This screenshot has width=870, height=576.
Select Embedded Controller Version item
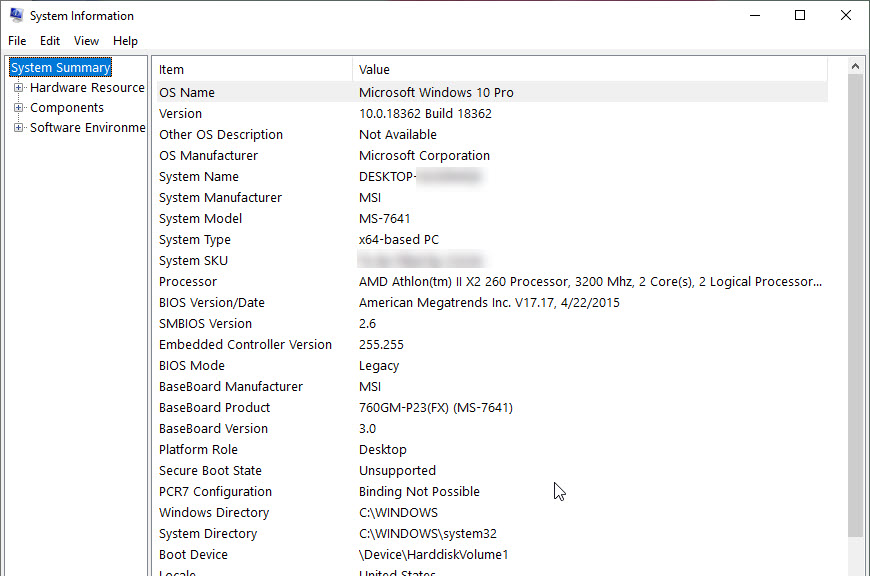(245, 345)
